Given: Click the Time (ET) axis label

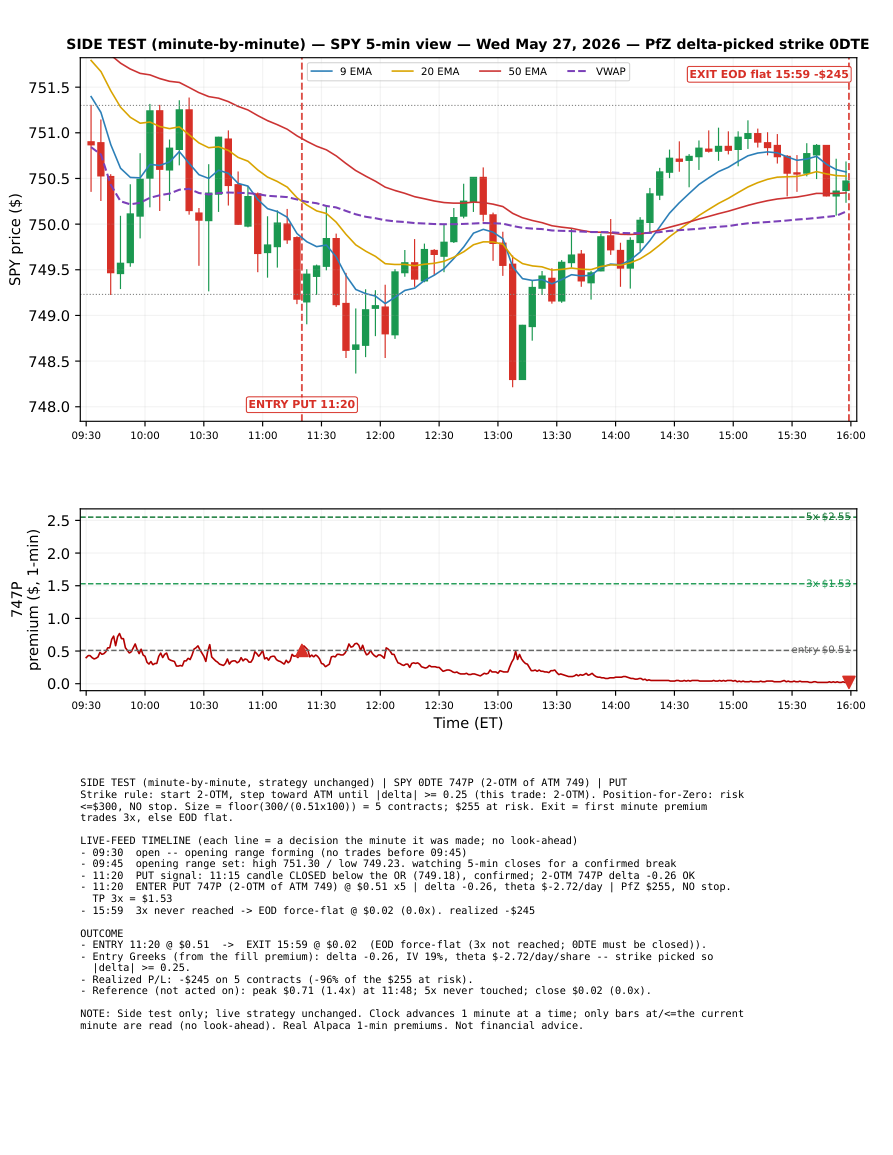Looking at the screenshot, I should click(x=468, y=723).
